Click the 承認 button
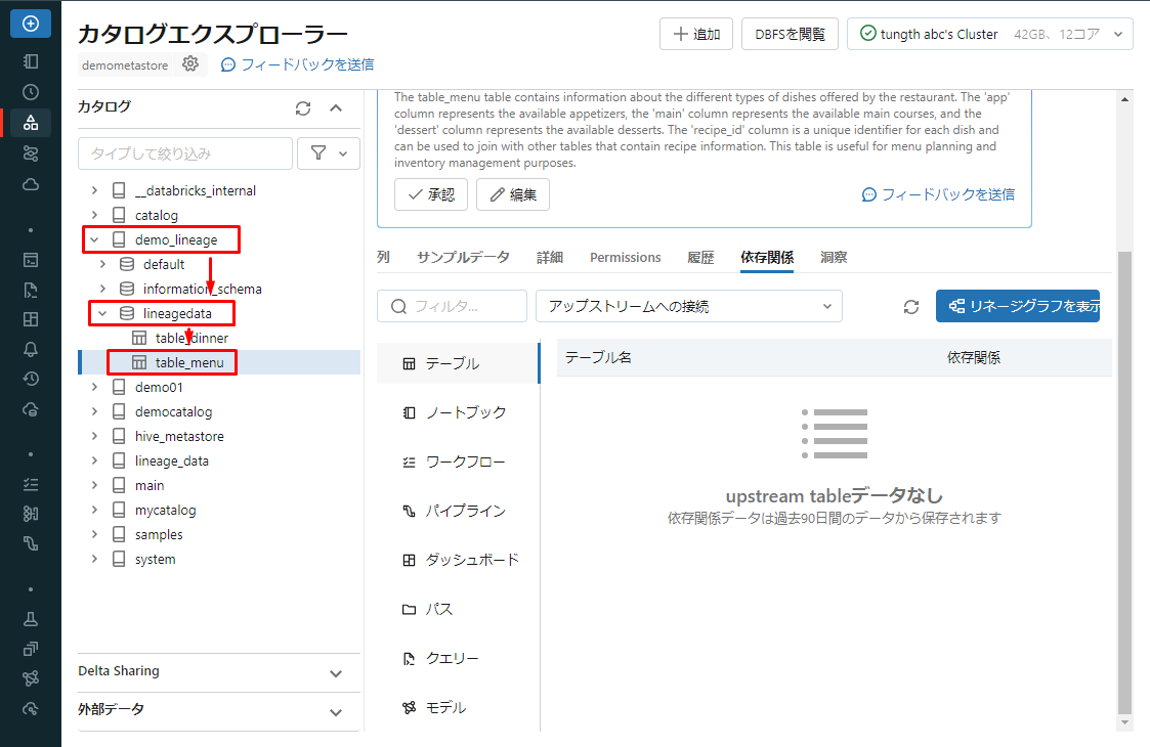 pyautogui.click(x=431, y=195)
